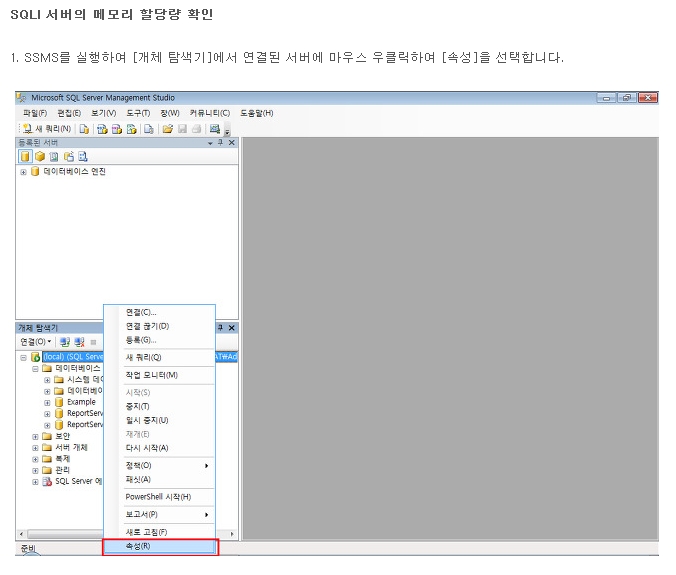Viewport: 676px width, 575px height.
Task: Expand the SQL Server agent node
Action: (x=35, y=482)
